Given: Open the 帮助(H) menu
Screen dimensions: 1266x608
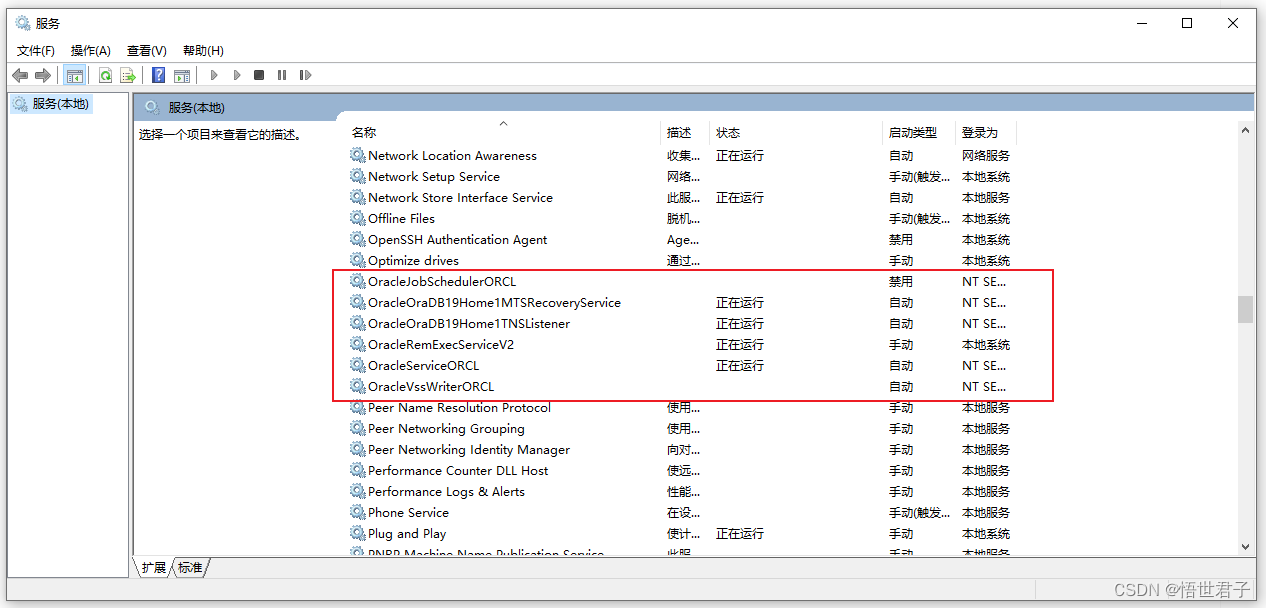Looking at the screenshot, I should tap(203, 50).
